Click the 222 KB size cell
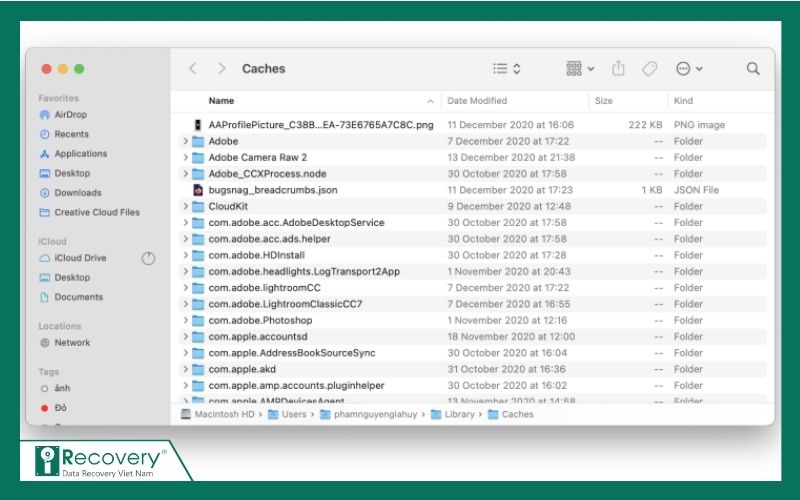This screenshot has height=500, width=800. [x=645, y=125]
